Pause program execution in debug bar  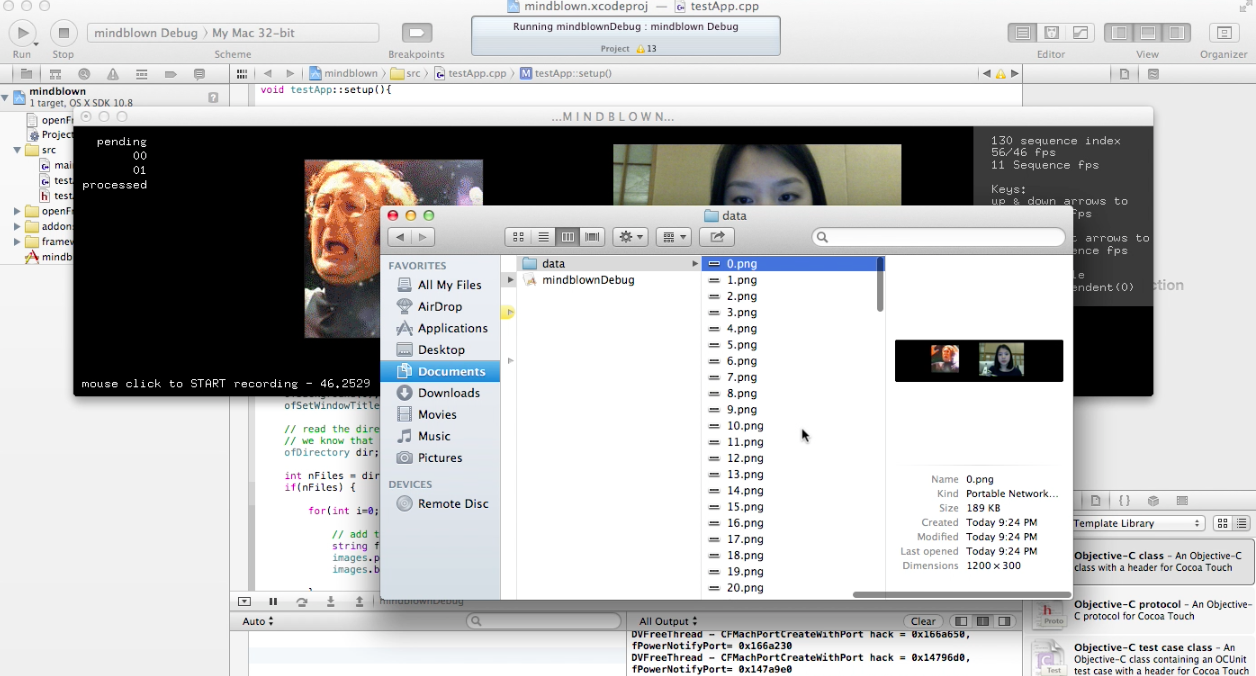coord(273,602)
